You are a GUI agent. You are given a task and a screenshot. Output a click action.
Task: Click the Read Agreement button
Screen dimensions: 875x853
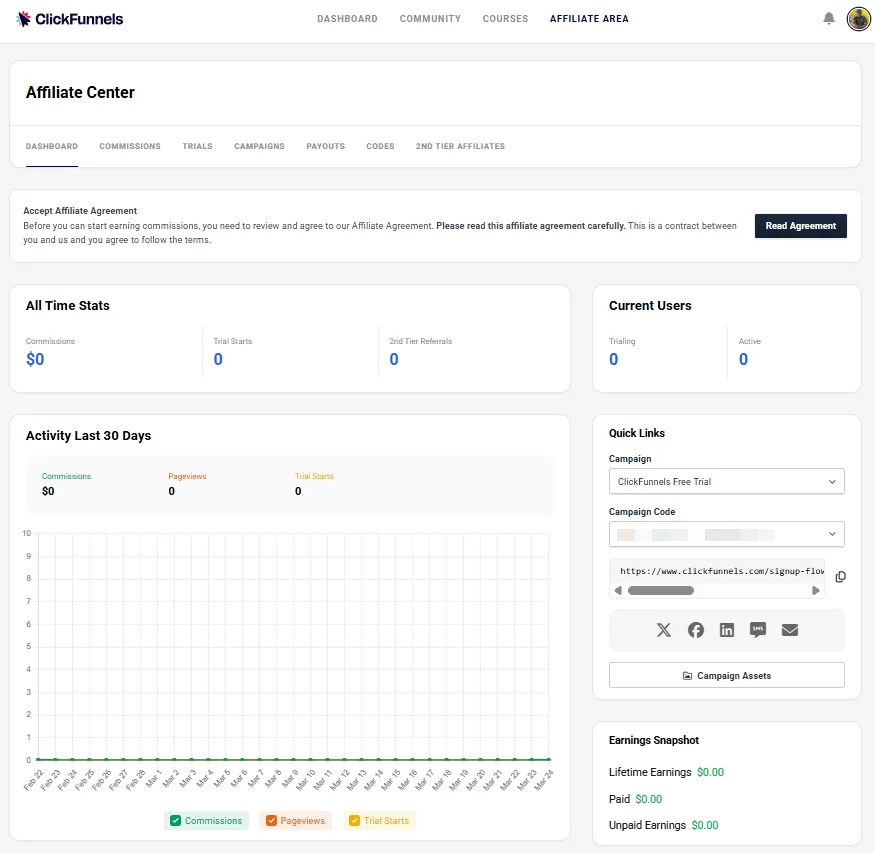tap(801, 226)
